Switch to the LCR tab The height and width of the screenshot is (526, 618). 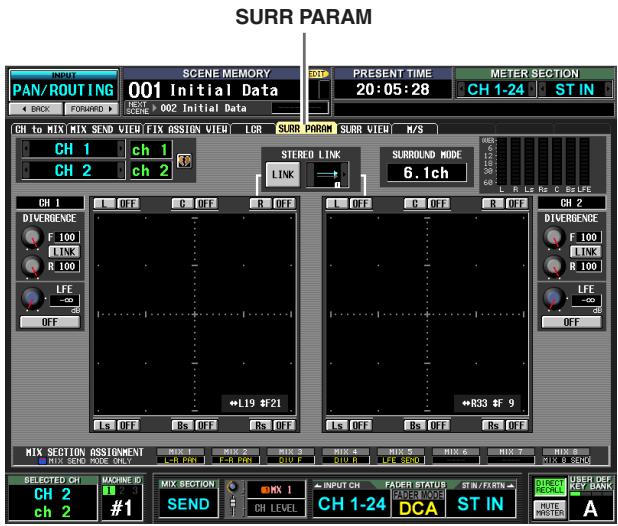253,129
